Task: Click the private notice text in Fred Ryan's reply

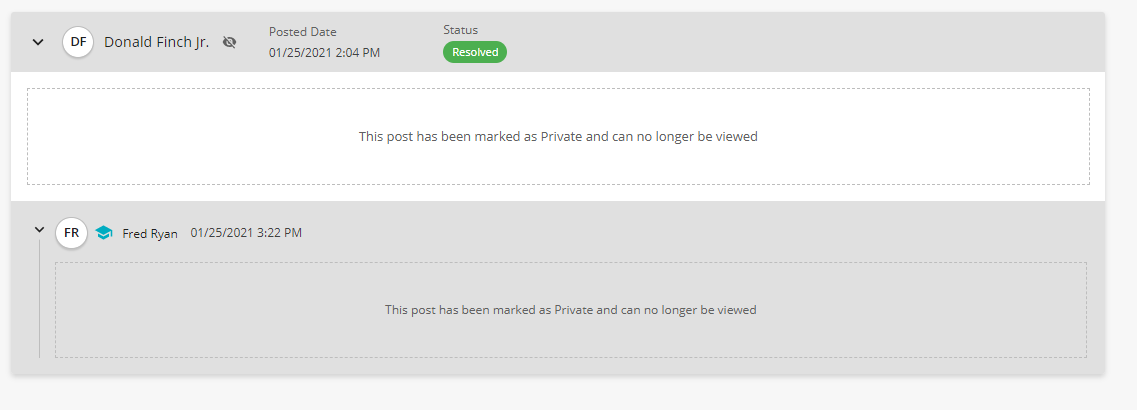Action: 571,310
